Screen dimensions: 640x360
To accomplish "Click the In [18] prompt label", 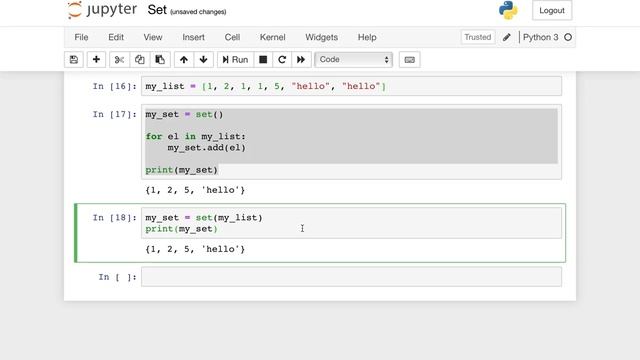I will pos(114,218).
